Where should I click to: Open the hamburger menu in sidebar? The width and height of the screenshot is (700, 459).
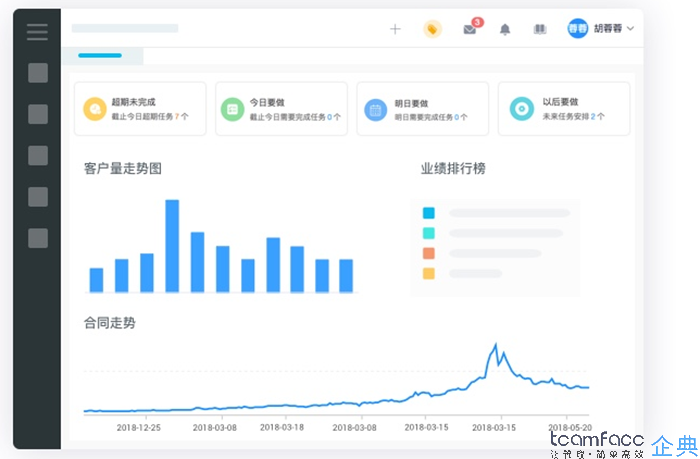[x=37, y=32]
